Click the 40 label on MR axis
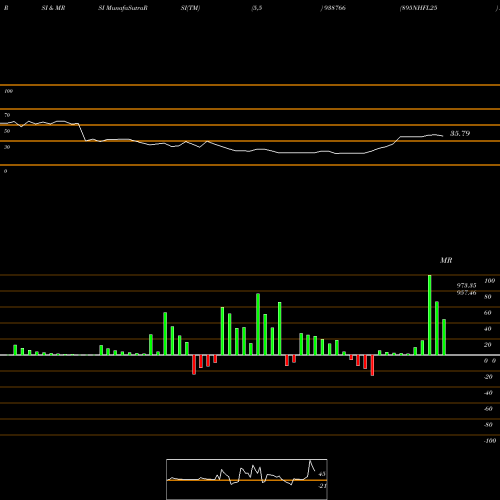500x500 pixels. (x=488, y=329)
